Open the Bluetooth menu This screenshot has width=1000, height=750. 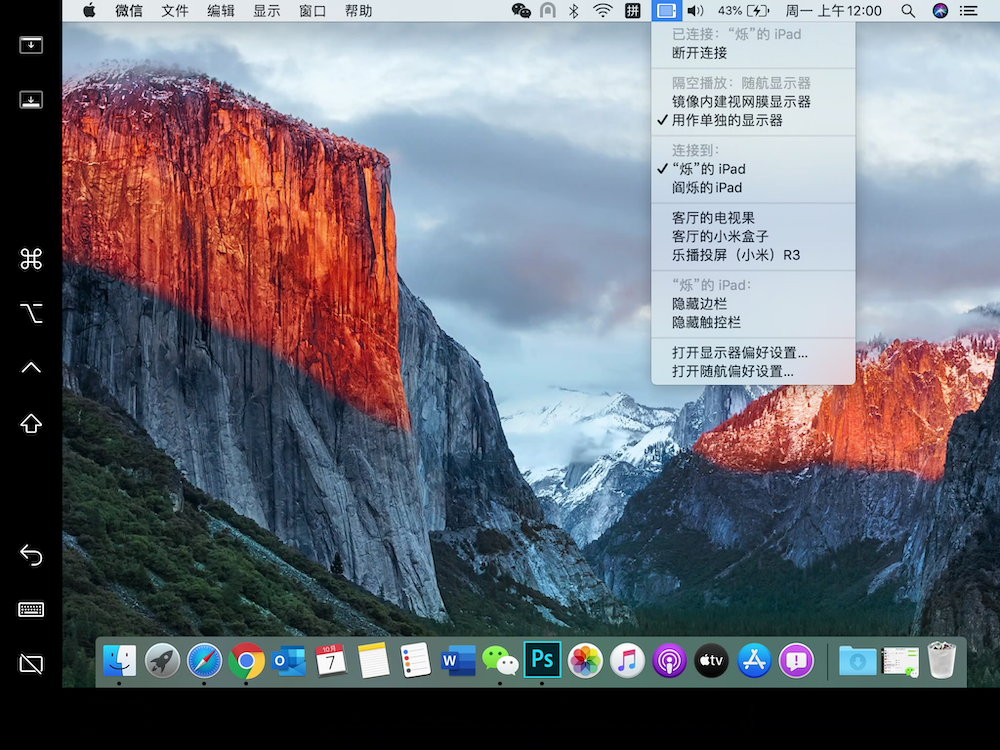572,11
